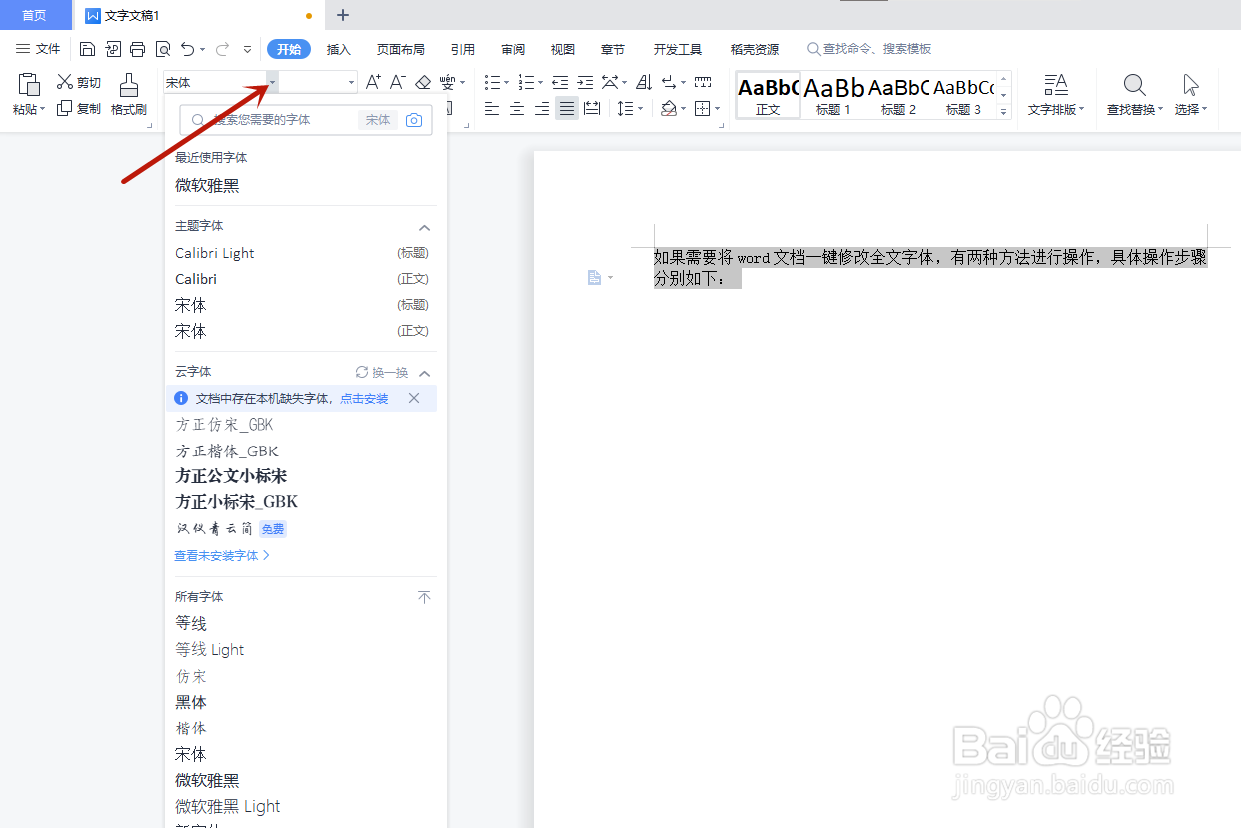Click the Undo arrow icon

pyautogui.click(x=187, y=49)
